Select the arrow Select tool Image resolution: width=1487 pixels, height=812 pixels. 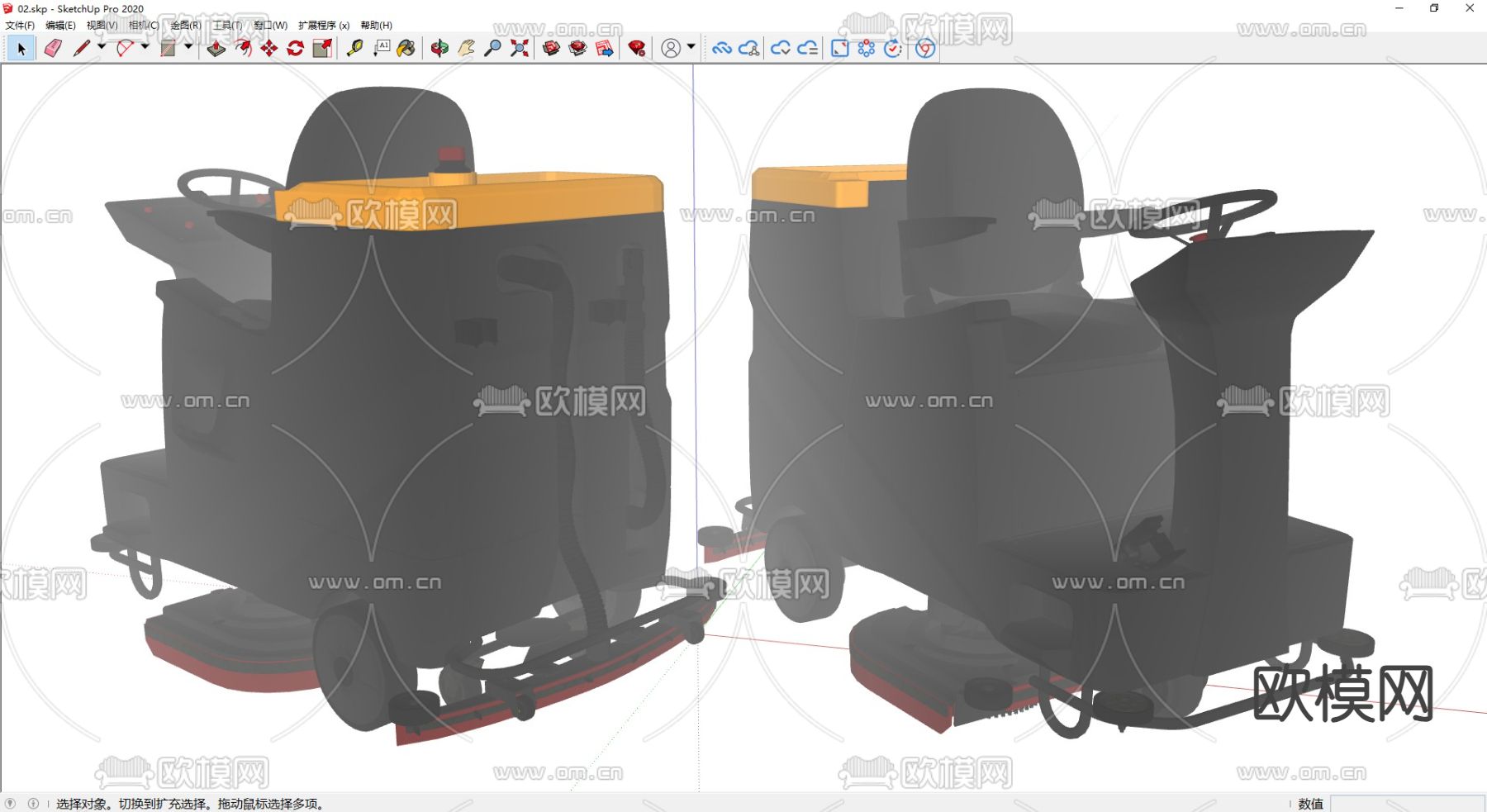click(x=21, y=49)
